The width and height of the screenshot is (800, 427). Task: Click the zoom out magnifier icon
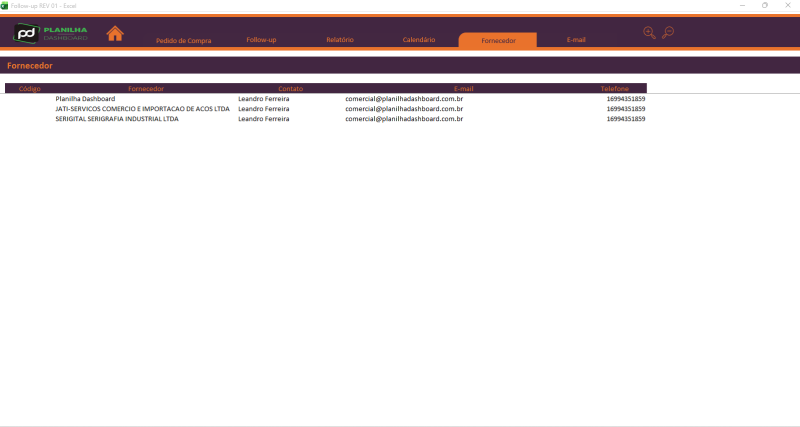coord(668,33)
